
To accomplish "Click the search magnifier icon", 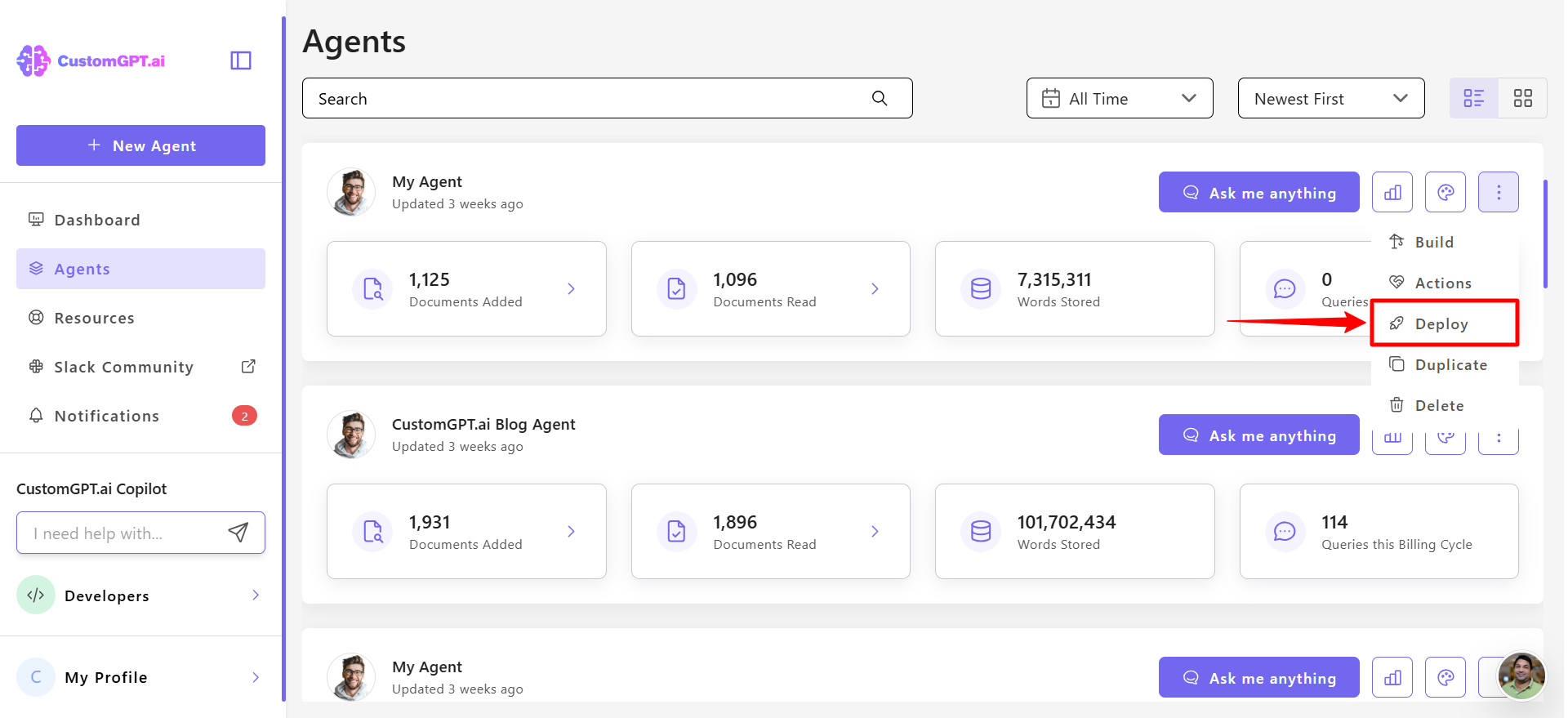I will pos(880,98).
